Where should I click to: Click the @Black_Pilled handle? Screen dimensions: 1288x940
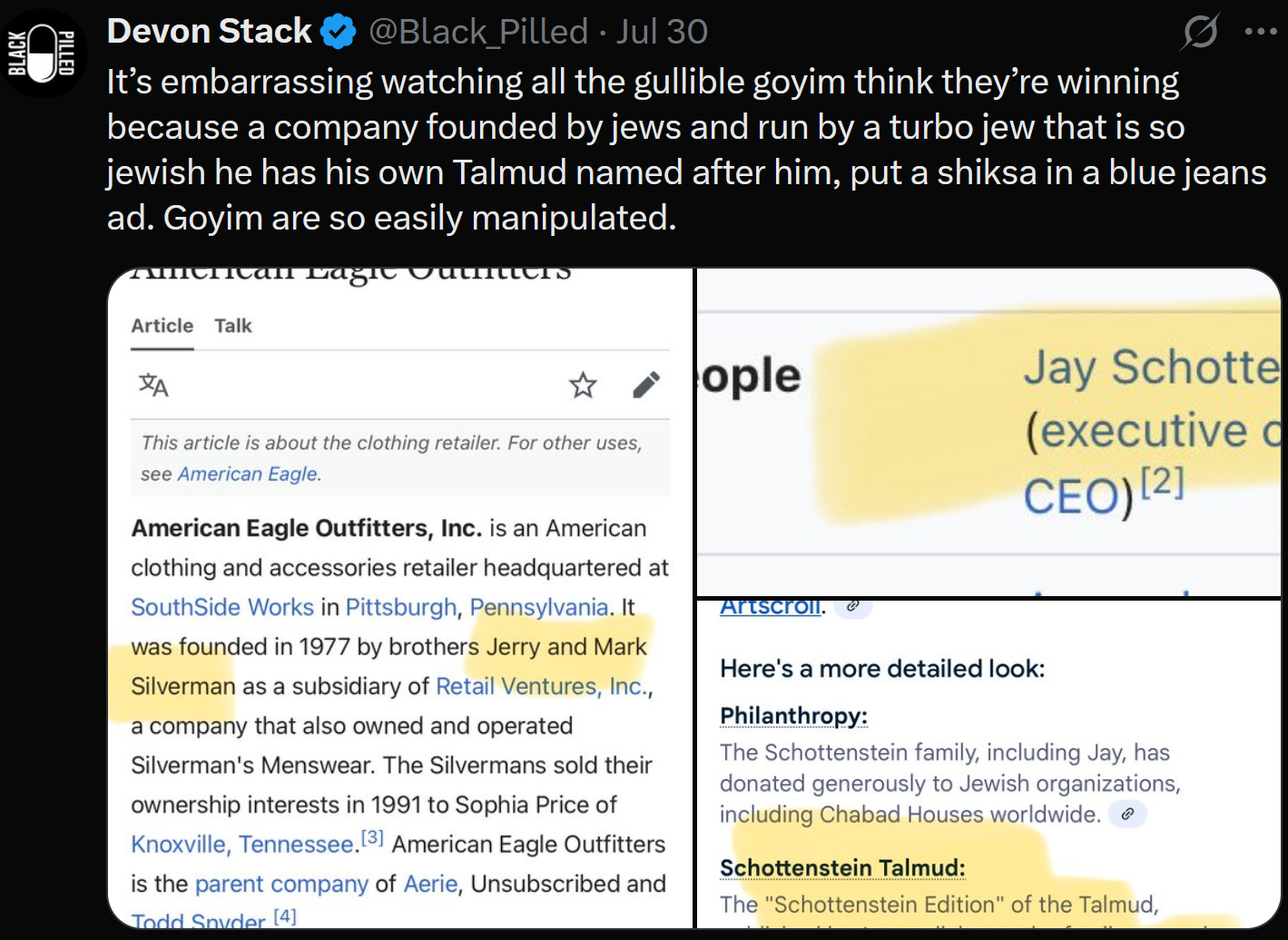pyautogui.click(x=478, y=32)
